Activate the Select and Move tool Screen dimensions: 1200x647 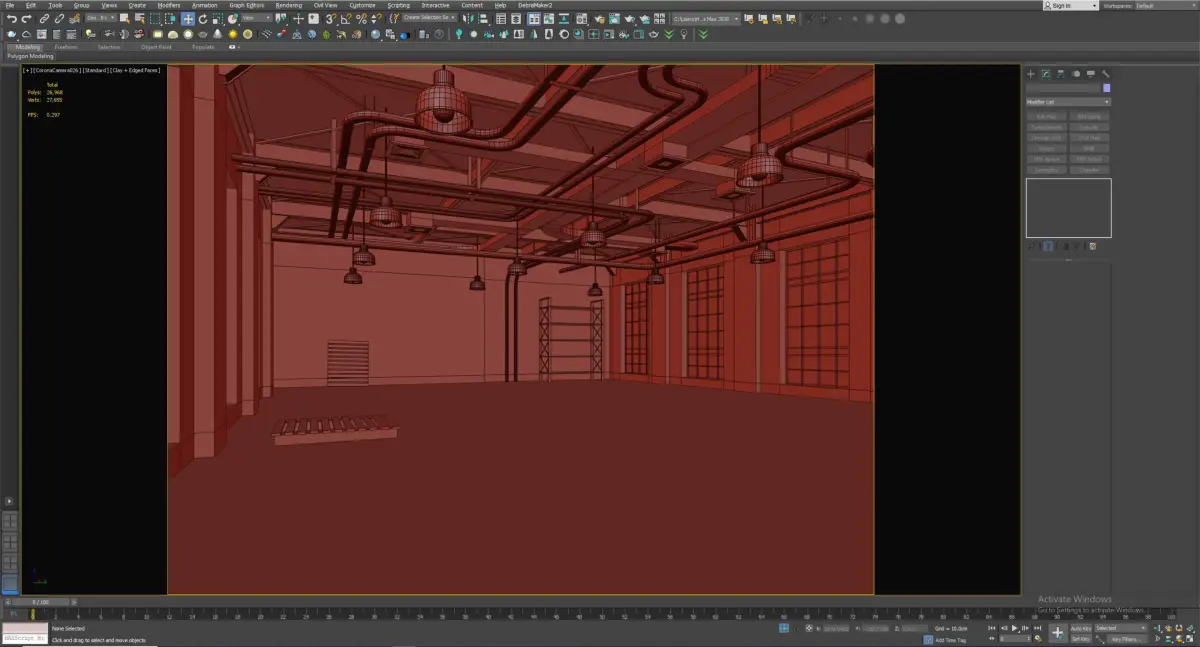(188, 18)
